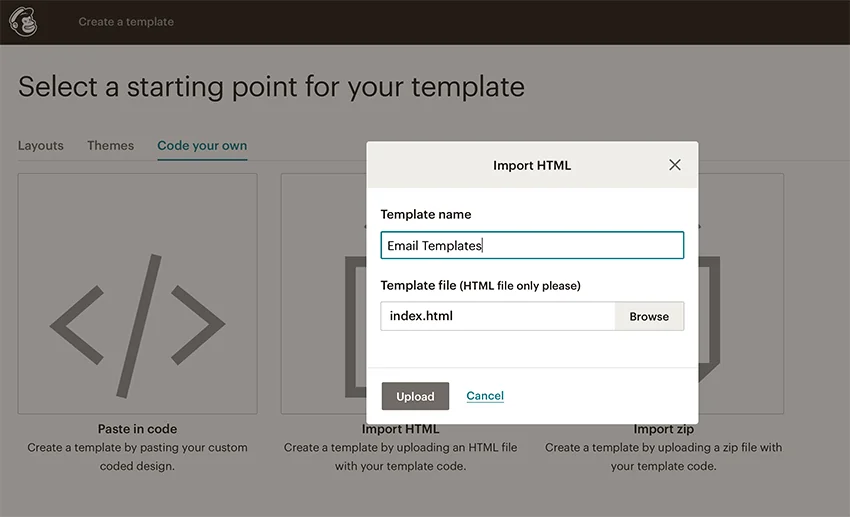Image resolution: width=850 pixels, height=517 pixels.
Task: Click the Mailchimp monkey logo
Action: 23,21
